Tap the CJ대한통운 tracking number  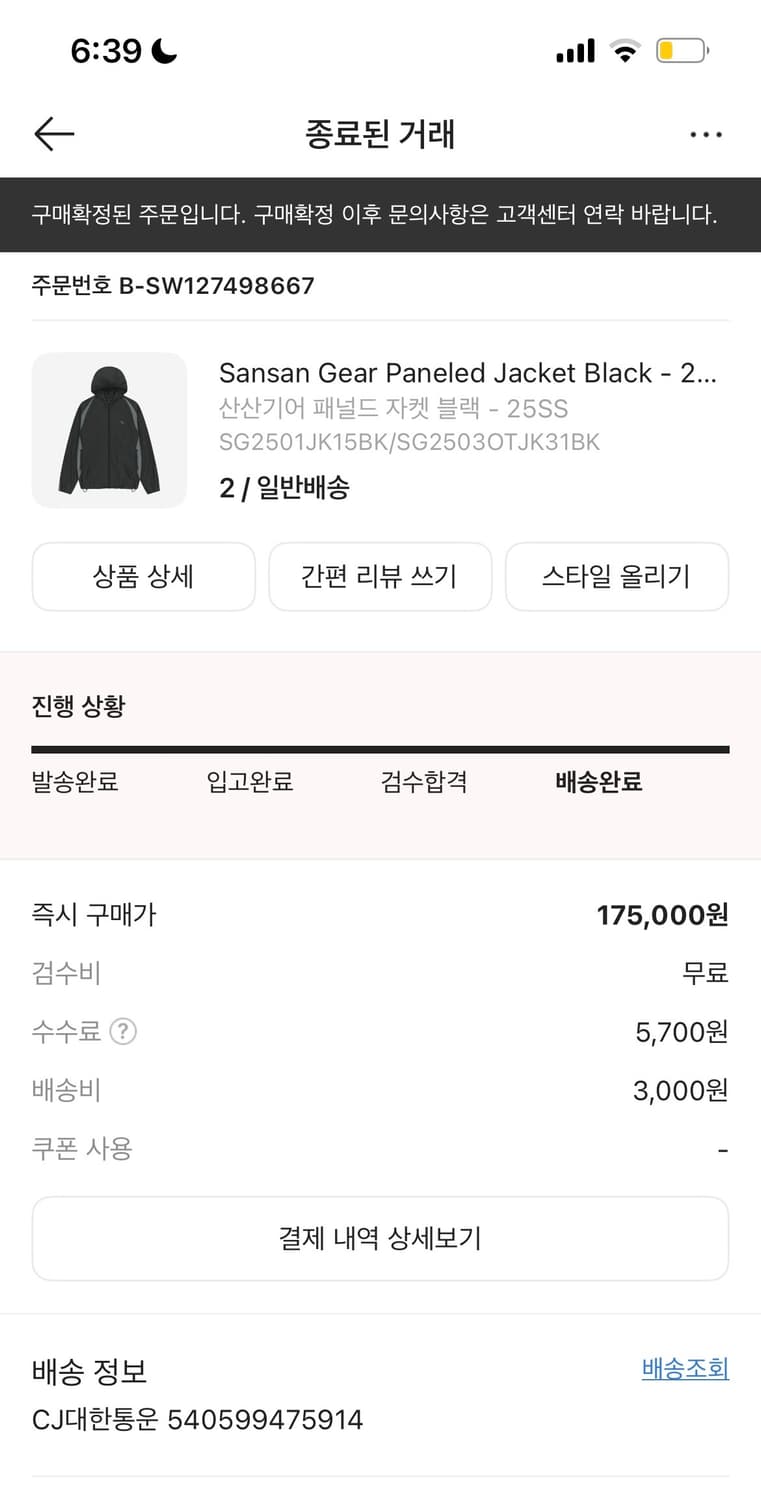click(265, 1419)
